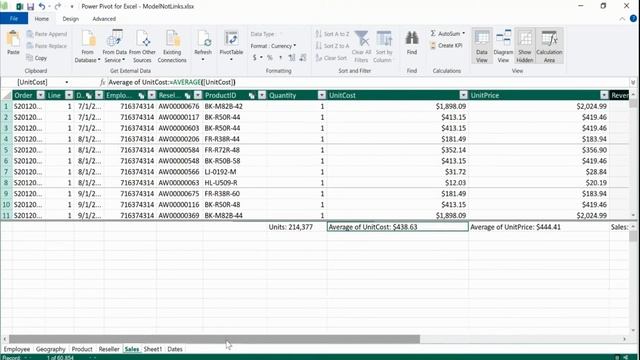Image resolution: width=640 pixels, height=360 pixels.
Task: Switch to the Design ribbon tab
Action: click(70, 19)
